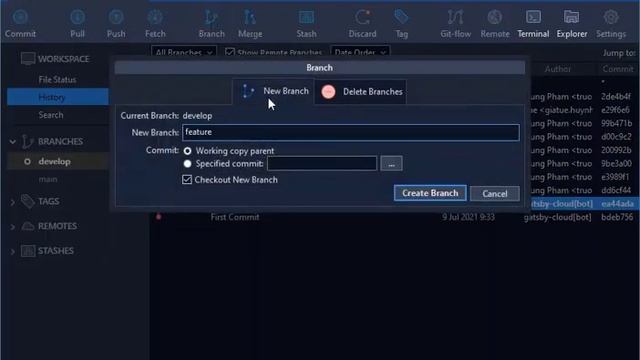This screenshot has width=640, height=360.
Task: Click the Fetch toolbar icon
Action: pyautogui.click(x=155, y=17)
